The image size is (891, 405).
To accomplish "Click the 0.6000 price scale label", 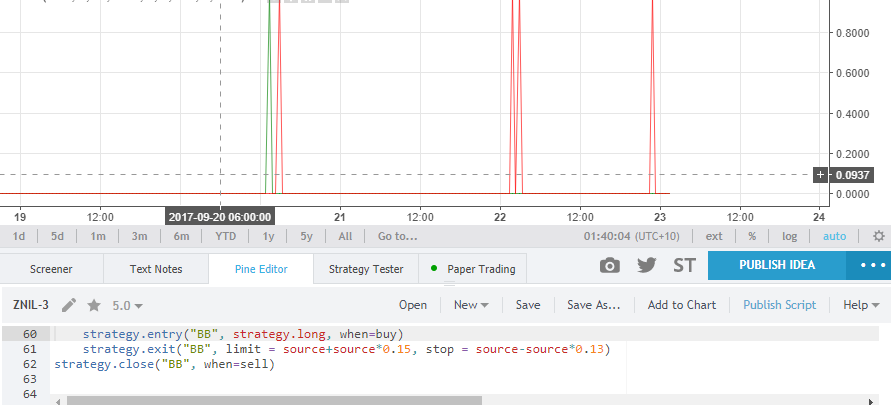I will (852, 73).
